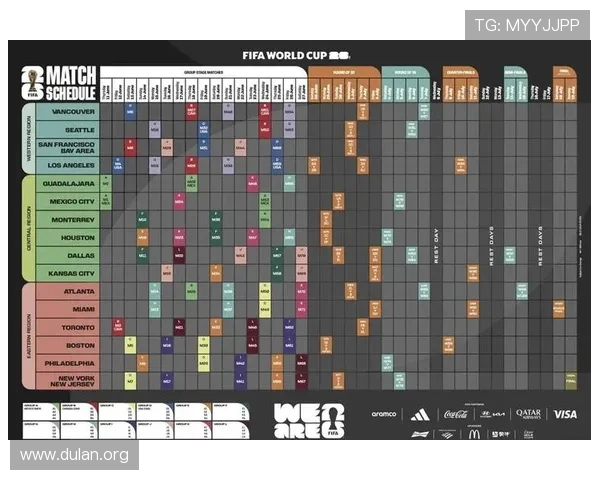Select the Round of 32 header tab
This screenshot has height=480, width=600.
click(343, 72)
